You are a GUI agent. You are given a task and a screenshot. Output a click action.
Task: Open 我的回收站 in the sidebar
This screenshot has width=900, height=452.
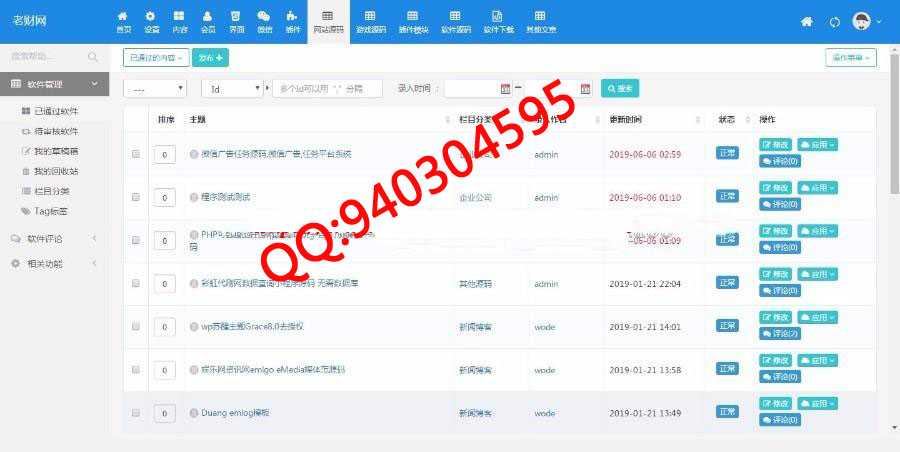point(56,171)
